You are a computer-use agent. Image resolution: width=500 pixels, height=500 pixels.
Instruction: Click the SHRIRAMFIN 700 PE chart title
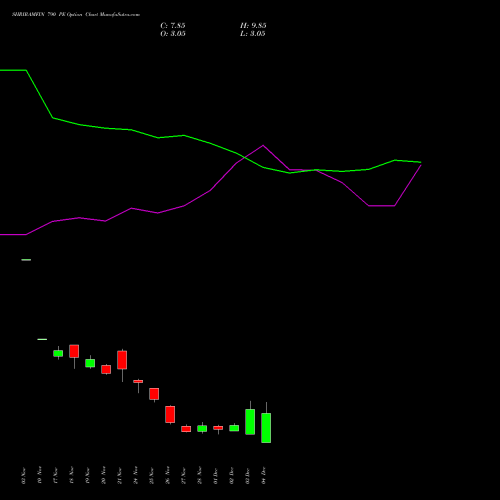coord(76,15)
